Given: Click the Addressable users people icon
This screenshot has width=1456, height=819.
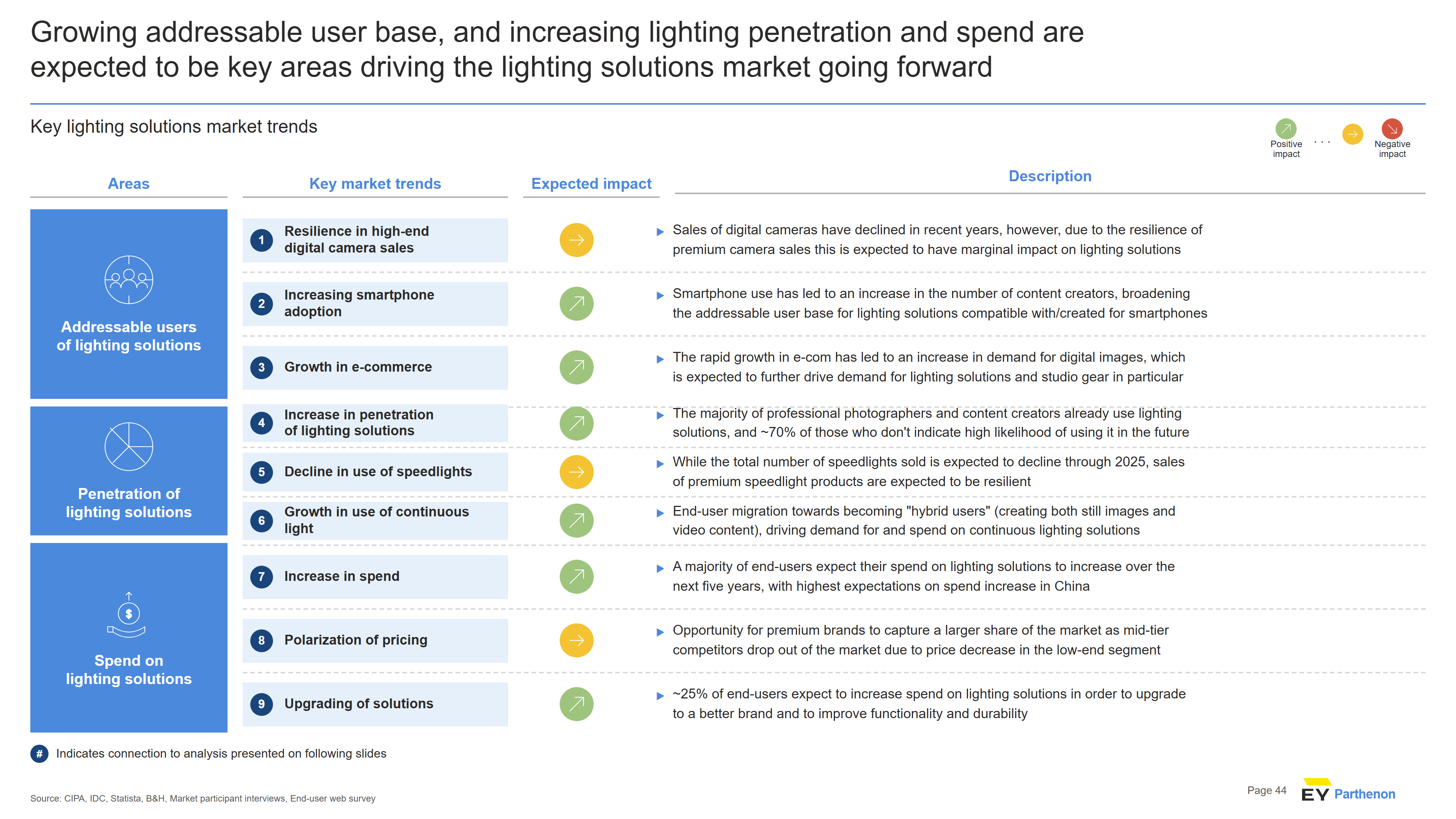Looking at the screenshot, I should point(129,280).
